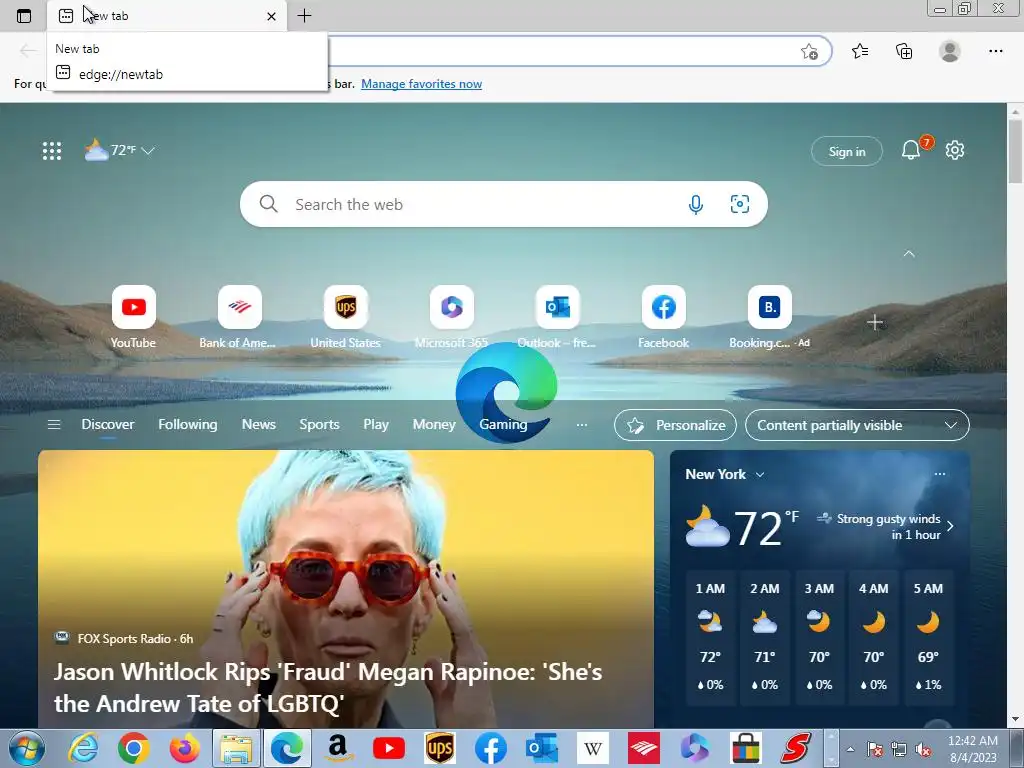Open the Collections icon
The image size is (1024, 768).
coord(904,51)
